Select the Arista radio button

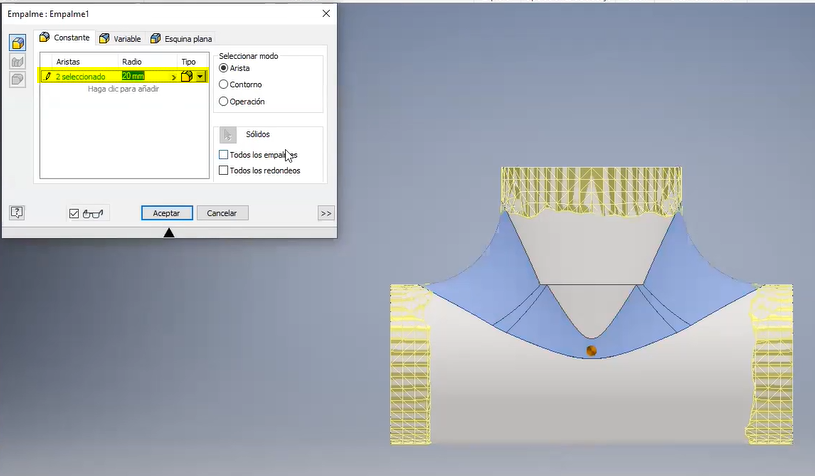(224, 68)
